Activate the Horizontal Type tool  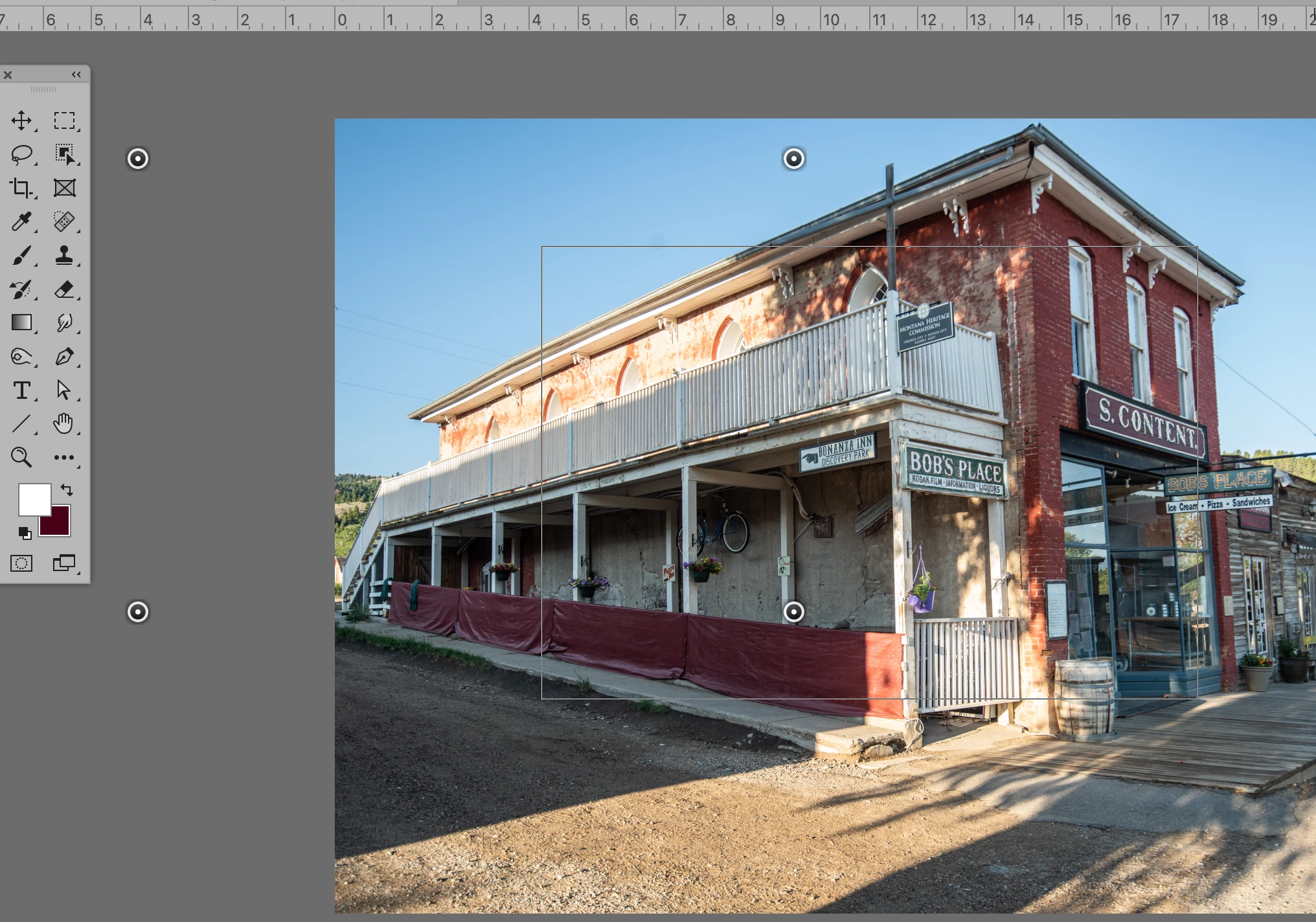click(x=21, y=390)
